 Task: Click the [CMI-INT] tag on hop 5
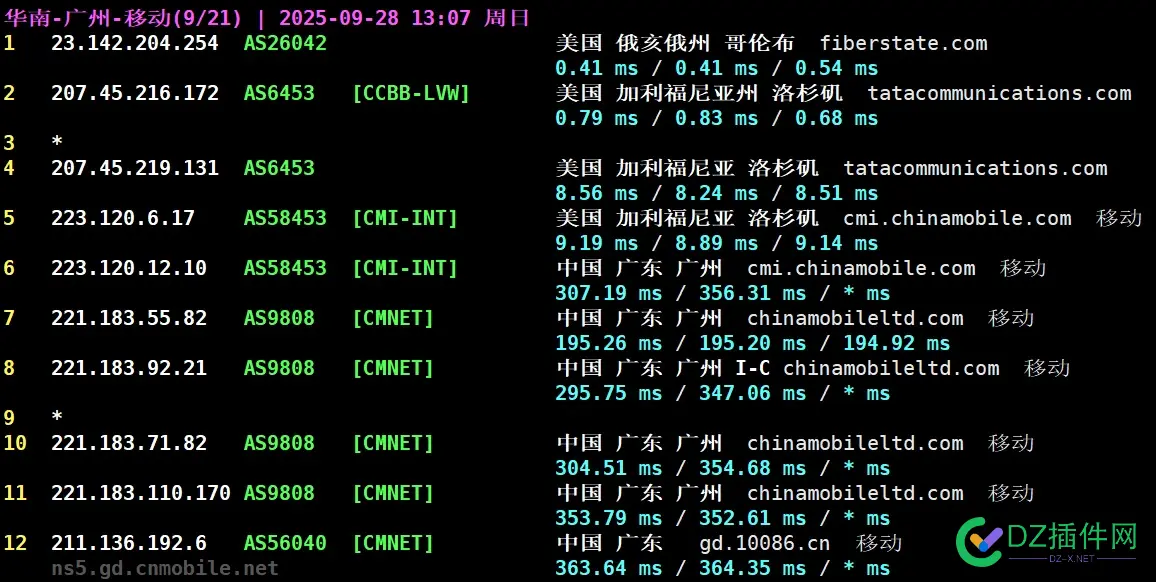click(x=405, y=218)
